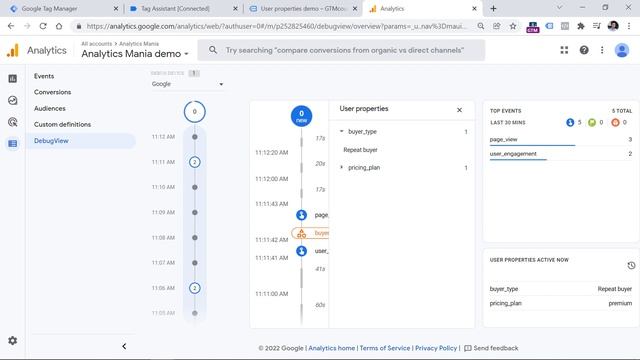Click the All accounts breadcrumb
The image size is (640, 360).
(x=96, y=44)
